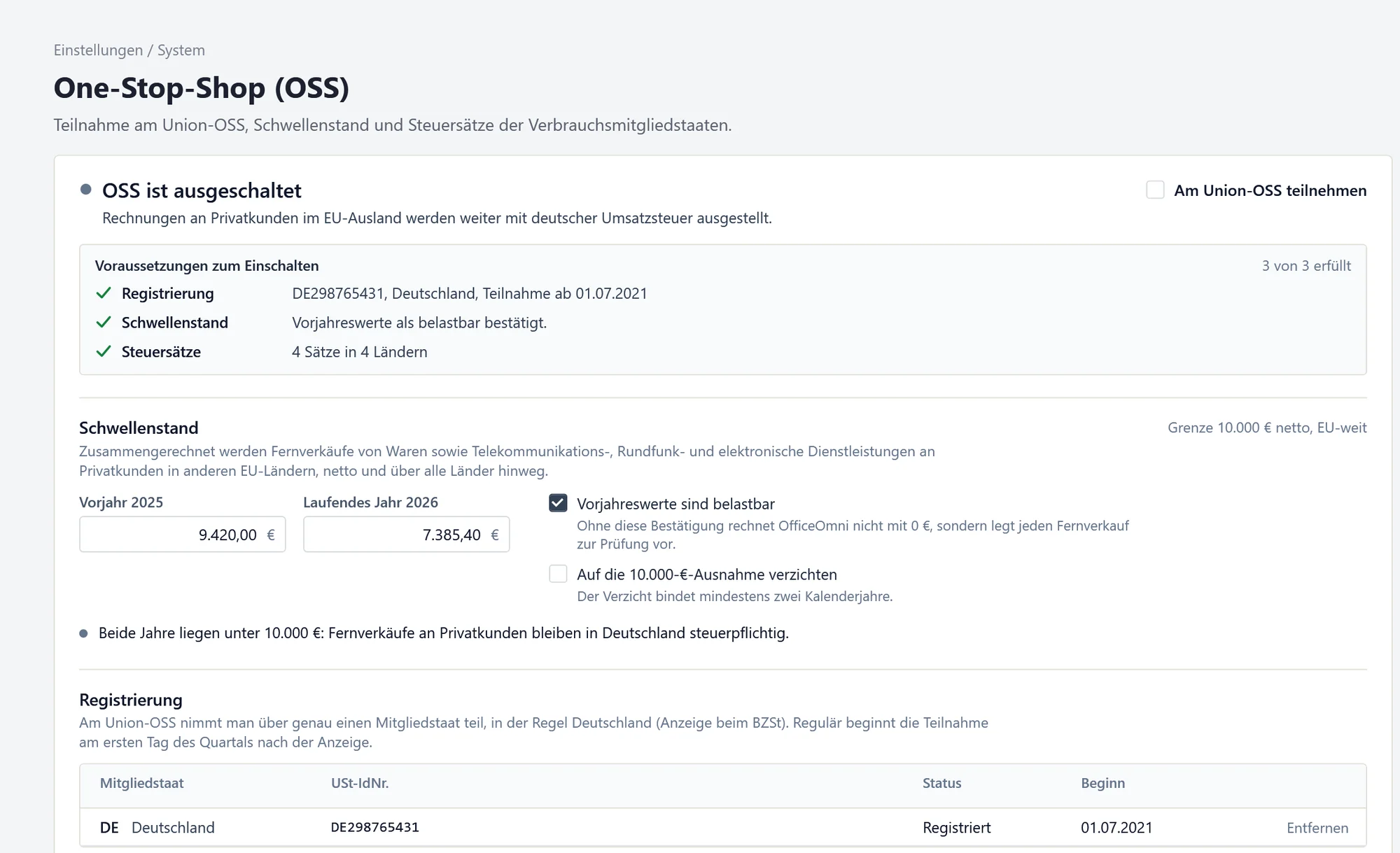The width and height of the screenshot is (1400, 853).
Task: Uncheck 'Vorjahreswerte sind belastbar'
Action: click(558, 503)
